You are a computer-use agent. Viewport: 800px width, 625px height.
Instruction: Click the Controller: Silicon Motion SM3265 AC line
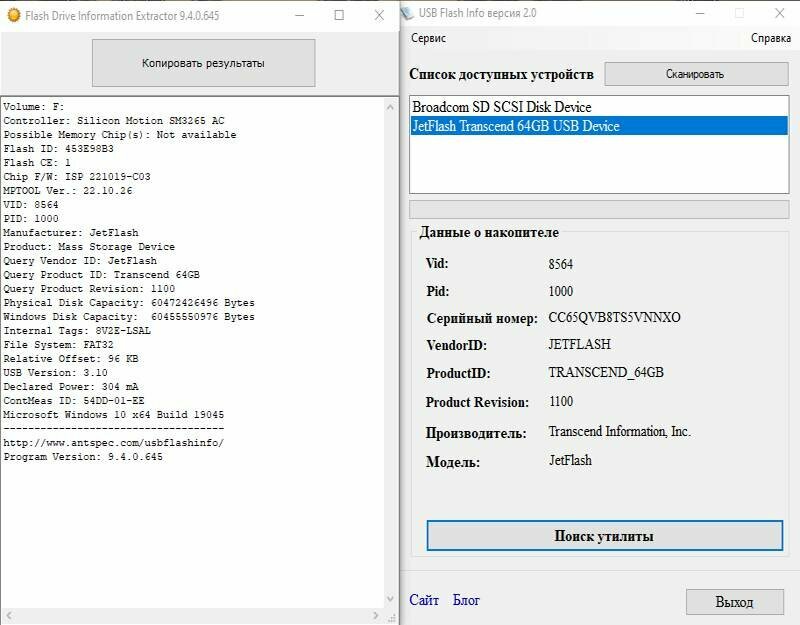point(114,121)
